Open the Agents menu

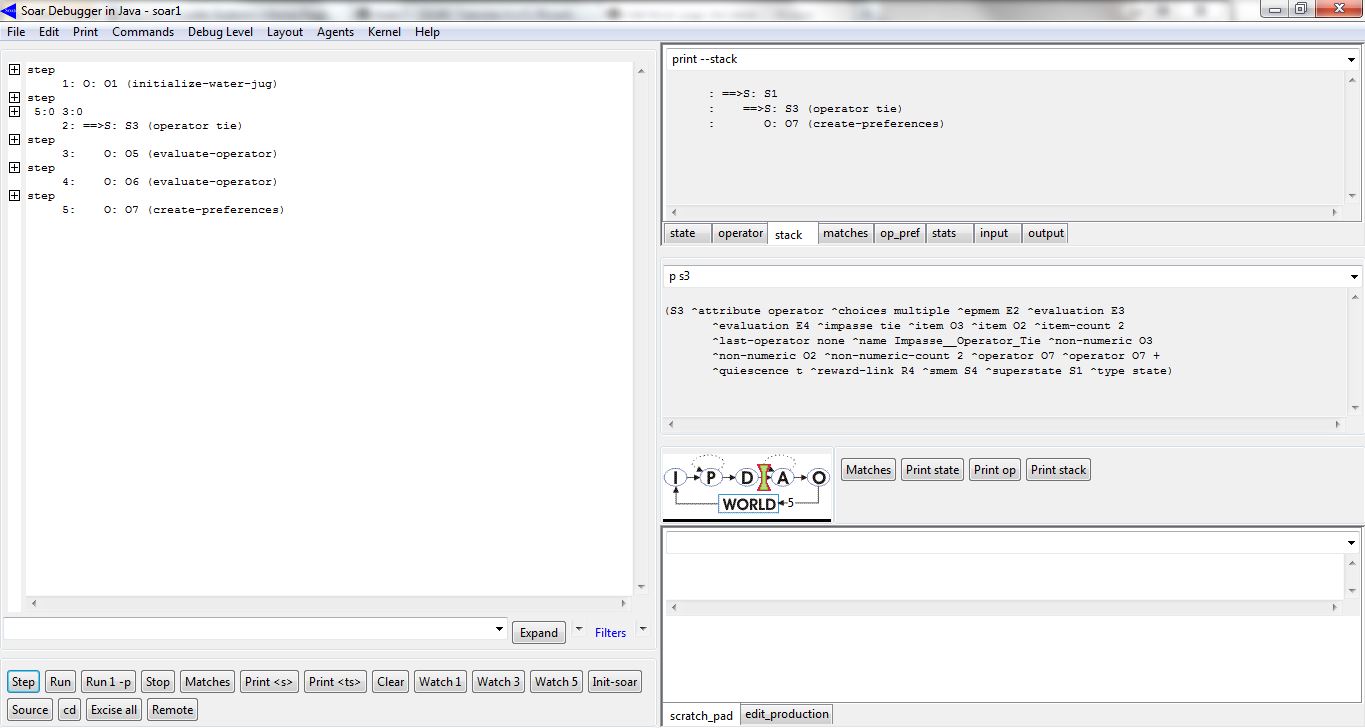pos(335,32)
